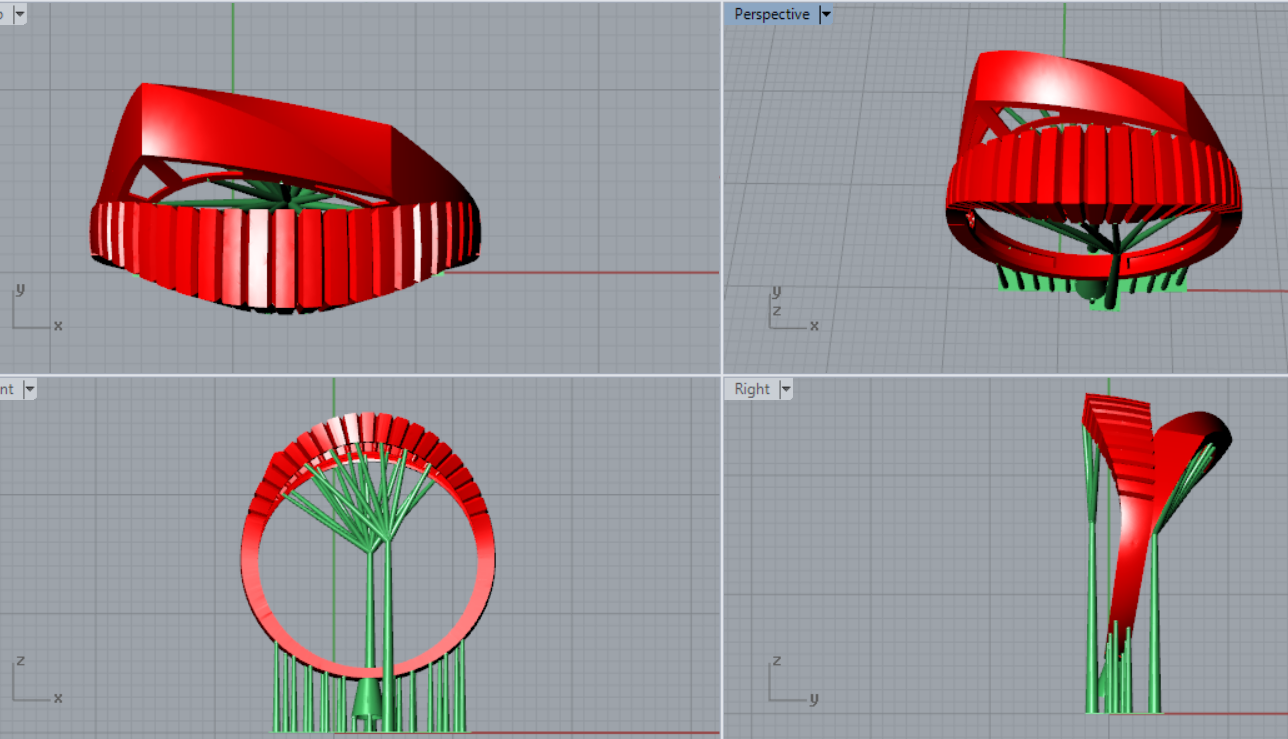This screenshot has height=739, width=1288.
Task: Click the partially visible Top viewport title
Action: (4, 15)
